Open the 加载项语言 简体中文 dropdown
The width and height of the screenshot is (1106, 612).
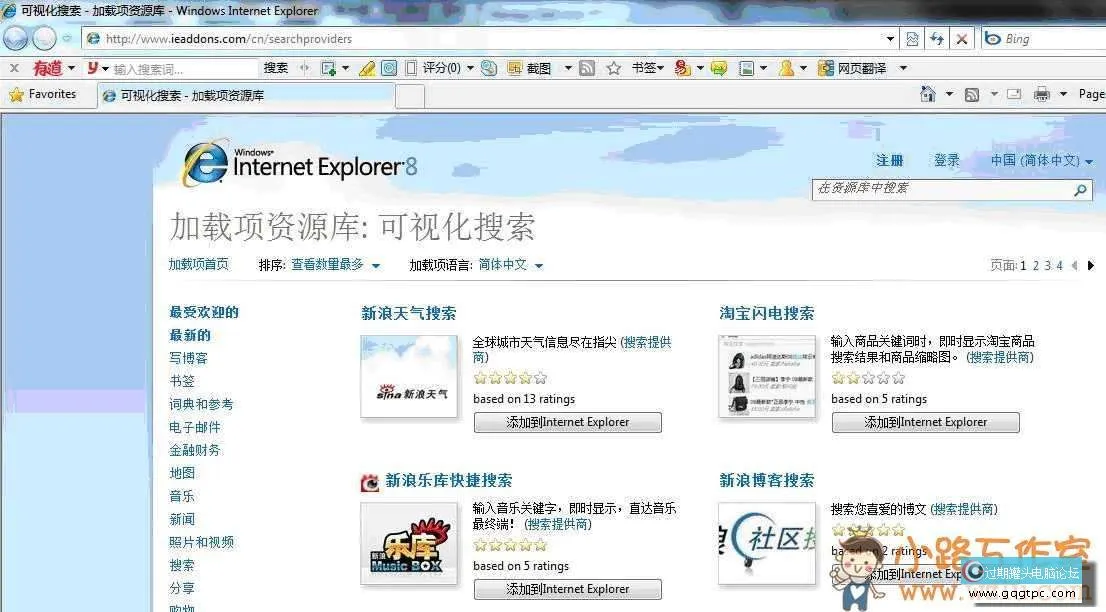[x=510, y=265]
